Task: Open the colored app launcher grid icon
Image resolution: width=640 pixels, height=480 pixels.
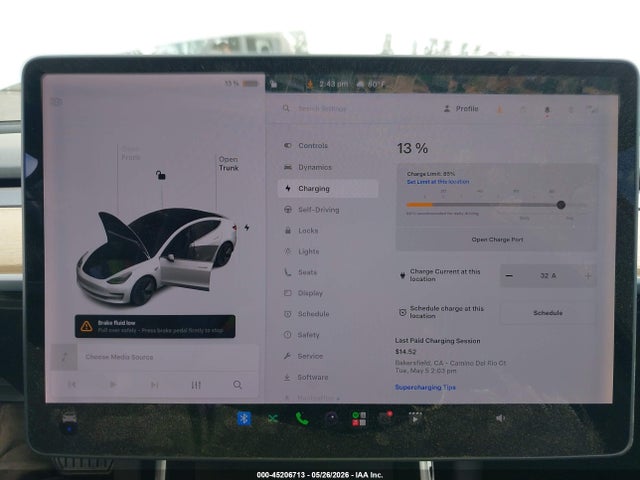Action: [x=359, y=419]
